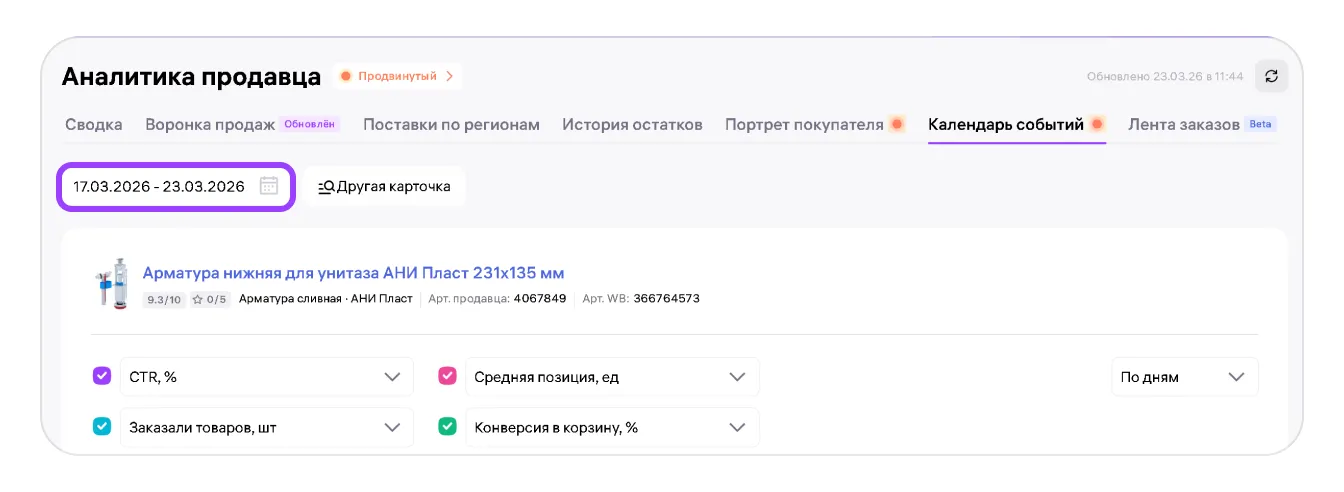Disable the green Конверсия в корзину checkbox

[x=447, y=427]
